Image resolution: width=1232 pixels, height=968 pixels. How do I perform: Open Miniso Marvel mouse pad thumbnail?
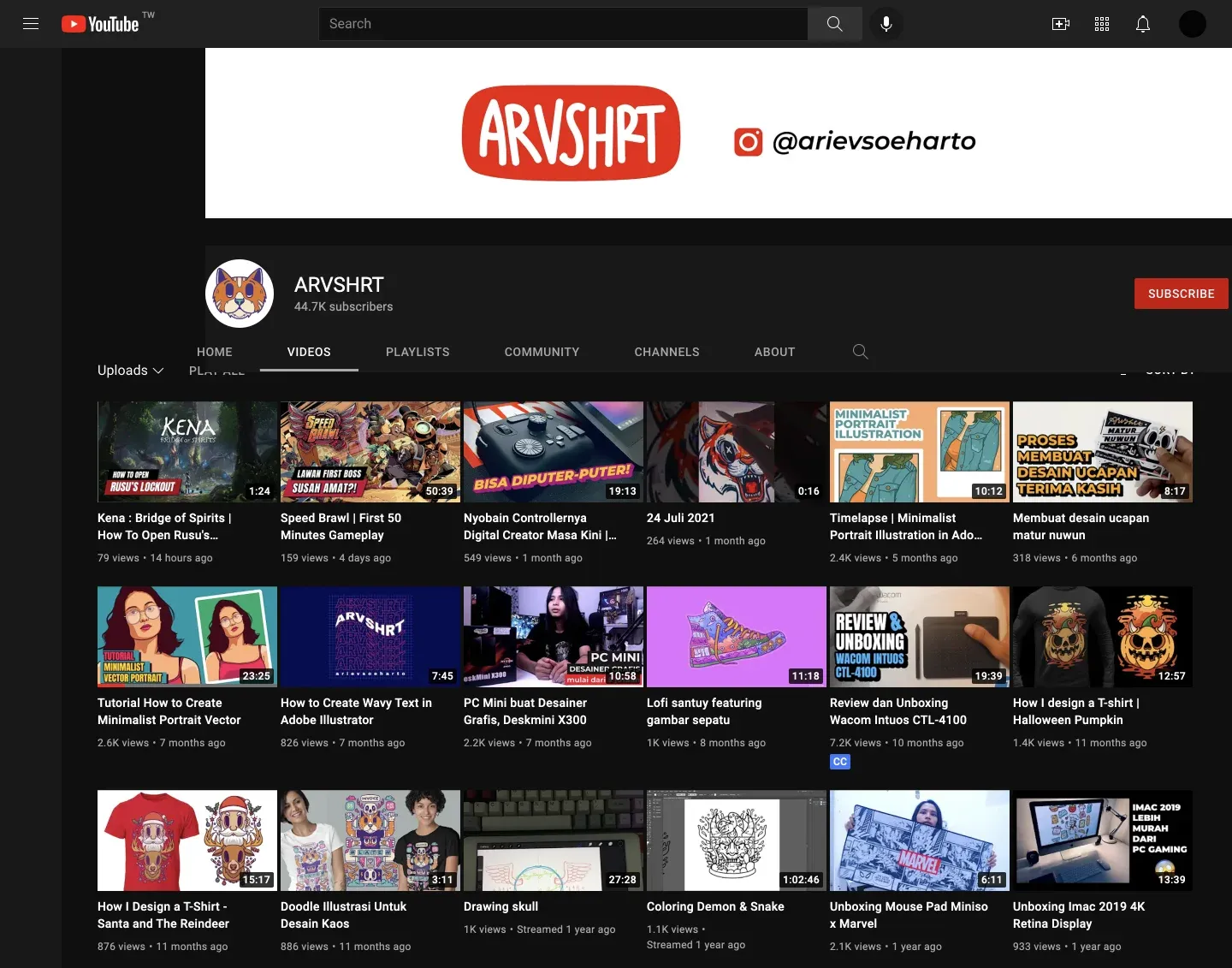tap(920, 840)
